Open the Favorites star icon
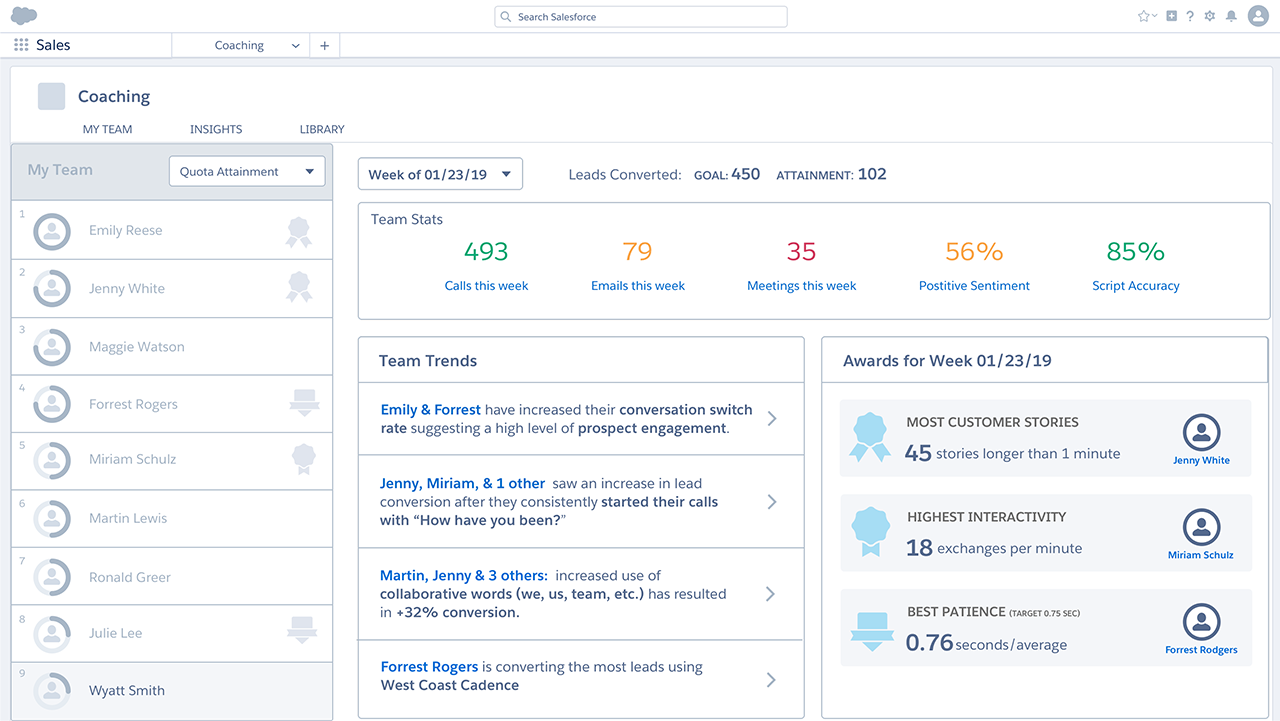Viewport: 1280px width, 721px height. click(1143, 16)
